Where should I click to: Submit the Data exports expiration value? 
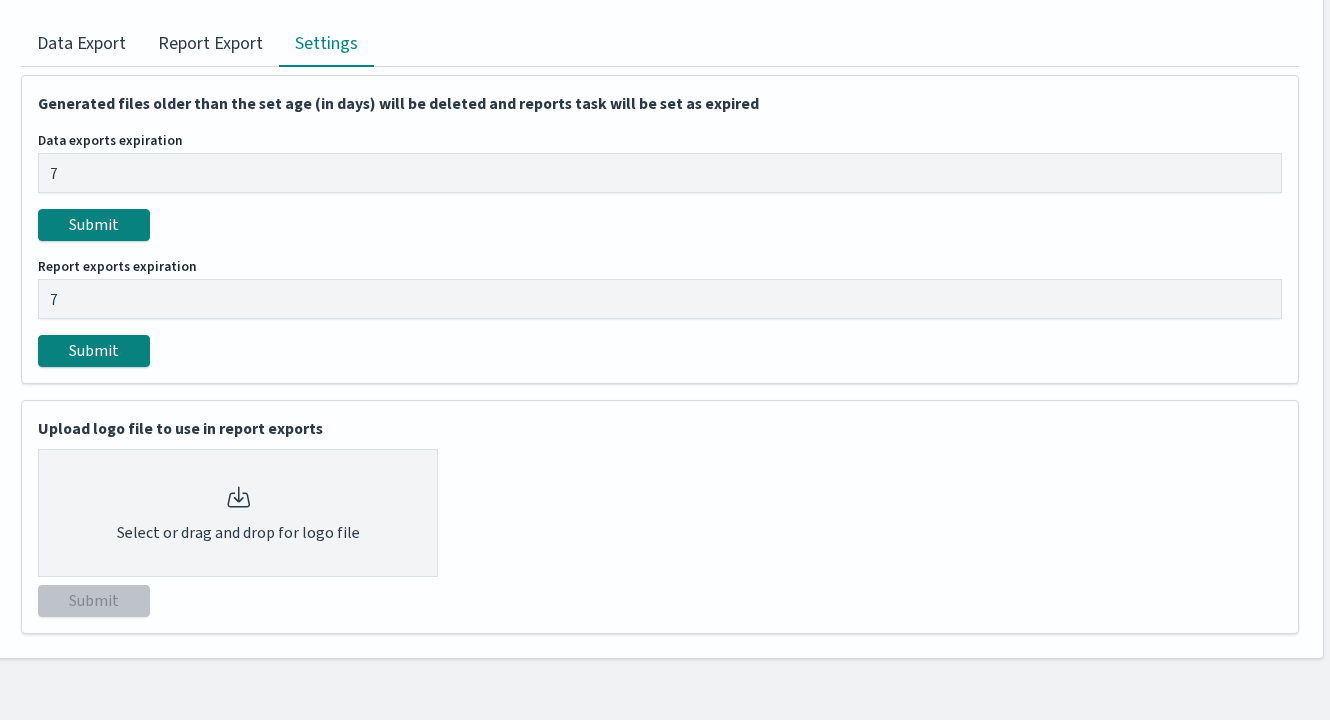[94, 225]
